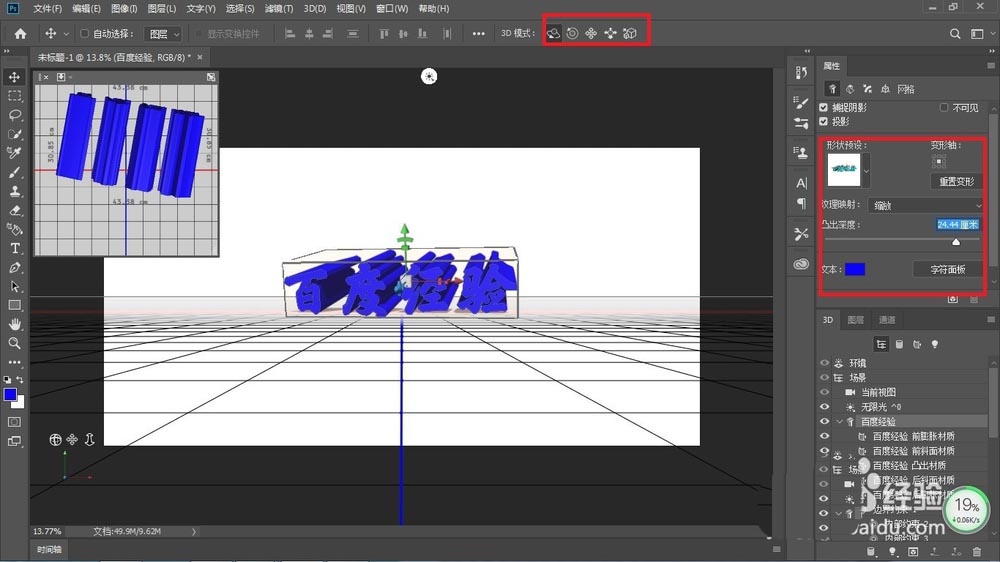1000x562 pixels.
Task: Click the 文本 blue color swatch
Action: (x=855, y=269)
